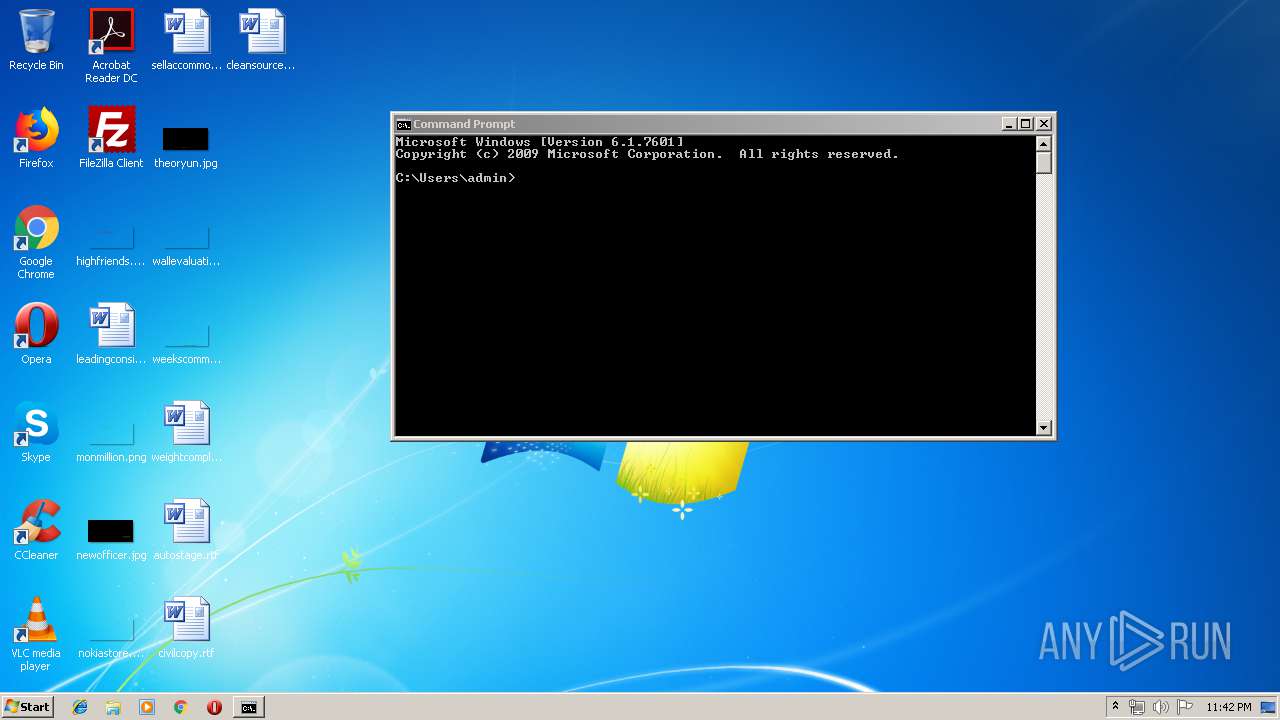
Task: Launch VLC media player shortcut
Action: click(36, 634)
